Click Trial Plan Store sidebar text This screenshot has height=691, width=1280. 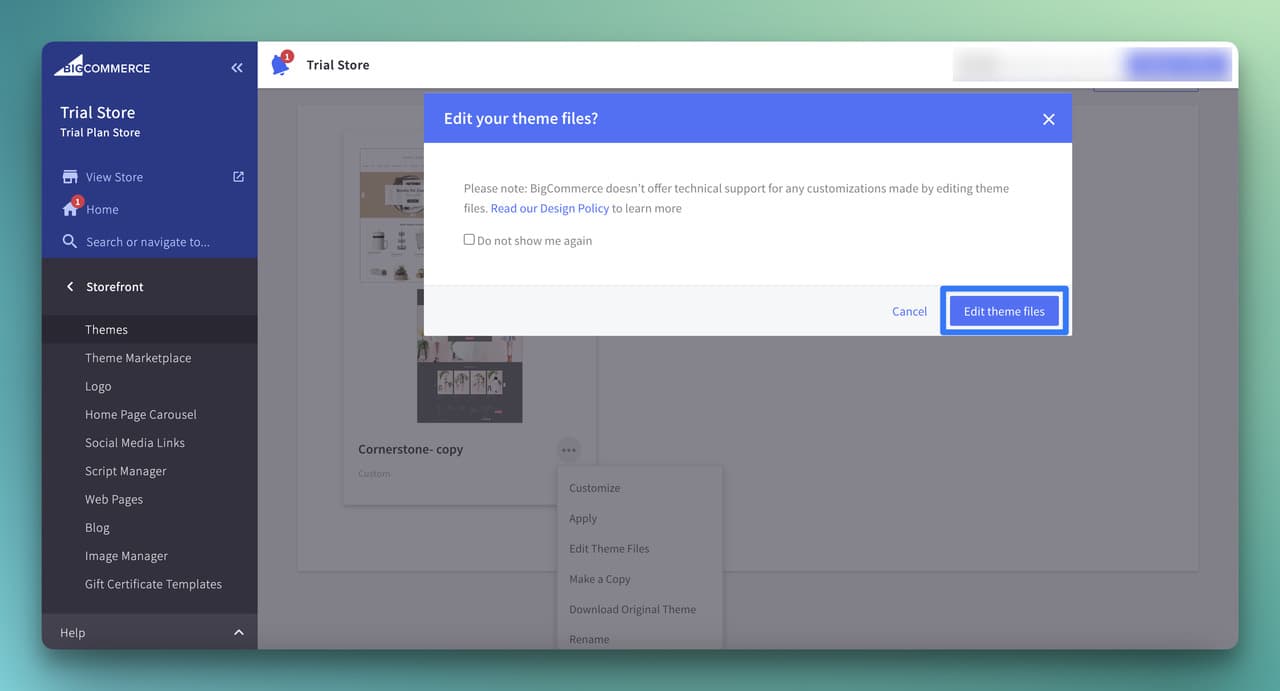(x=100, y=133)
